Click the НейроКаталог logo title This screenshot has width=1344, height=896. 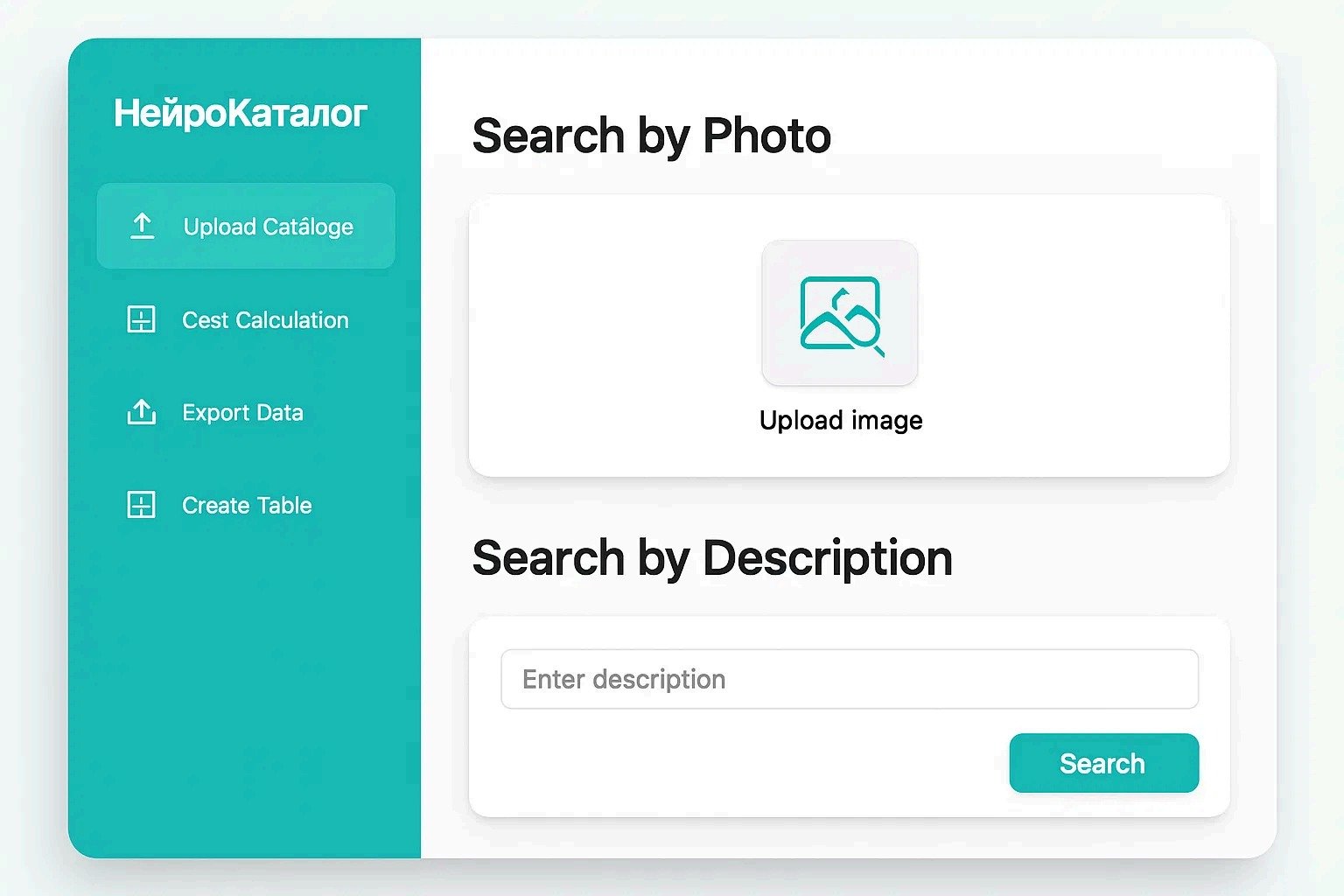pyautogui.click(x=241, y=114)
